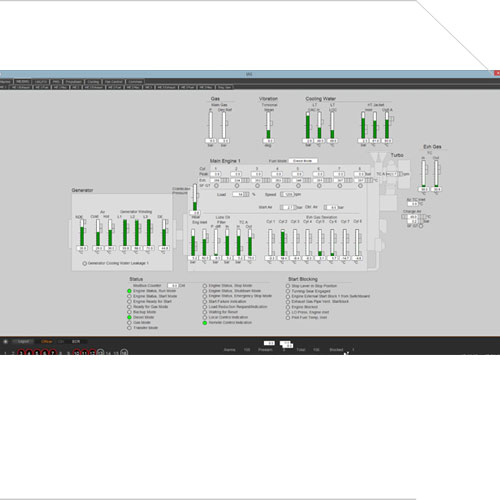The image size is (500, 500).
Task: Open the Cooling tab
Action: [x=93, y=82]
